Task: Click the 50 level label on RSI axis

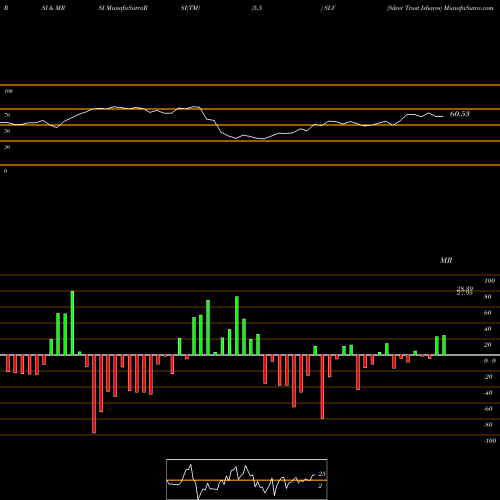Action: [x=7, y=131]
